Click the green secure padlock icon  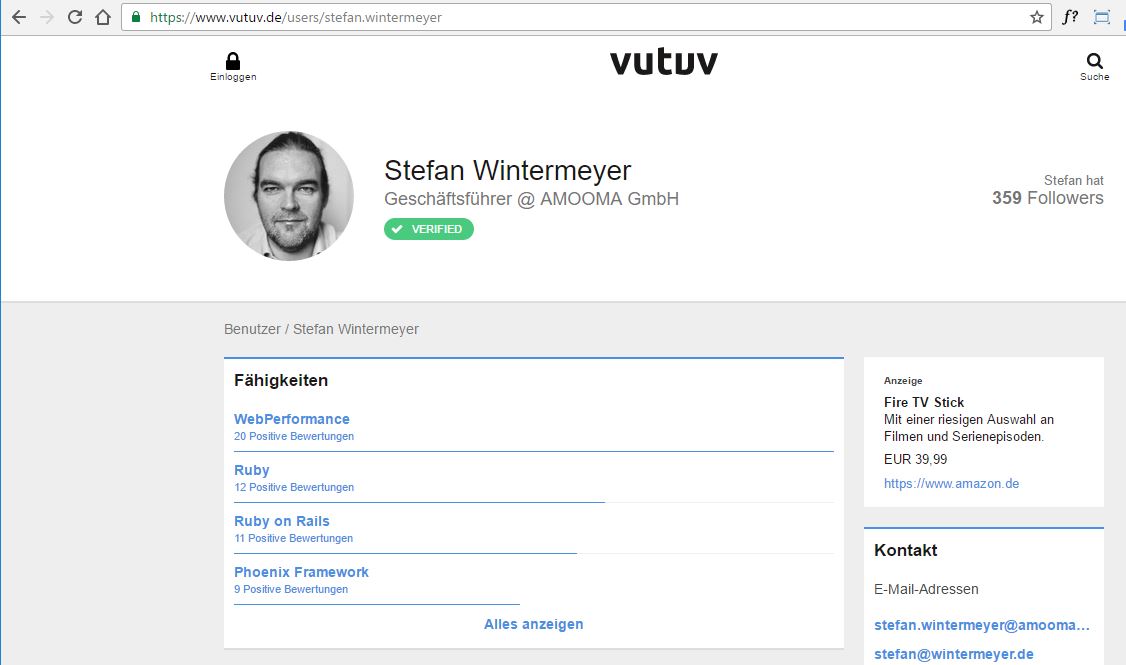136,17
